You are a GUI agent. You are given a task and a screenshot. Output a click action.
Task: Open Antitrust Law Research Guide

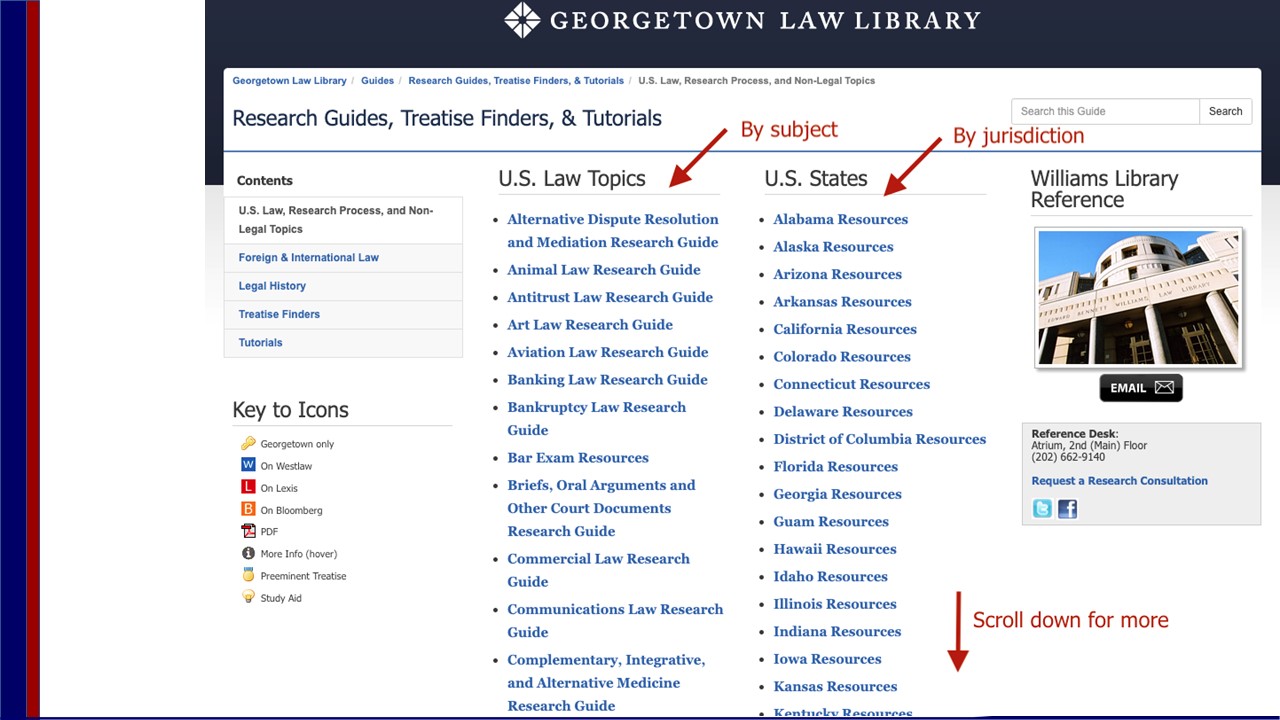click(610, 297)
